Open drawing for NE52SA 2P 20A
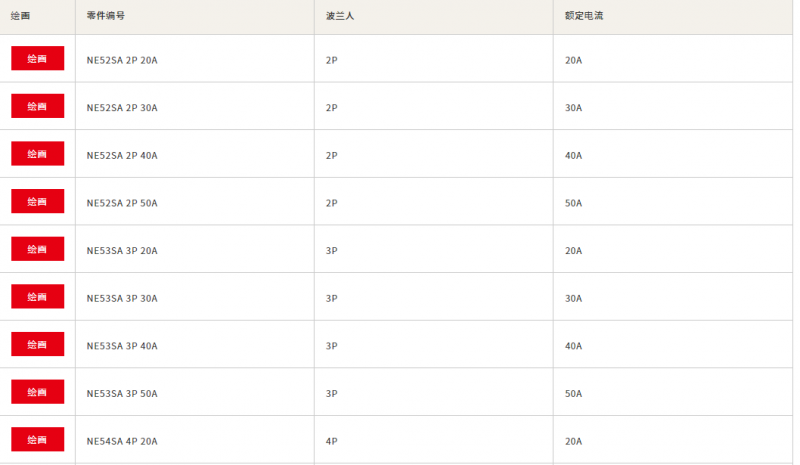Viewport: 800px width, 465px height. (x=38, y=58)
